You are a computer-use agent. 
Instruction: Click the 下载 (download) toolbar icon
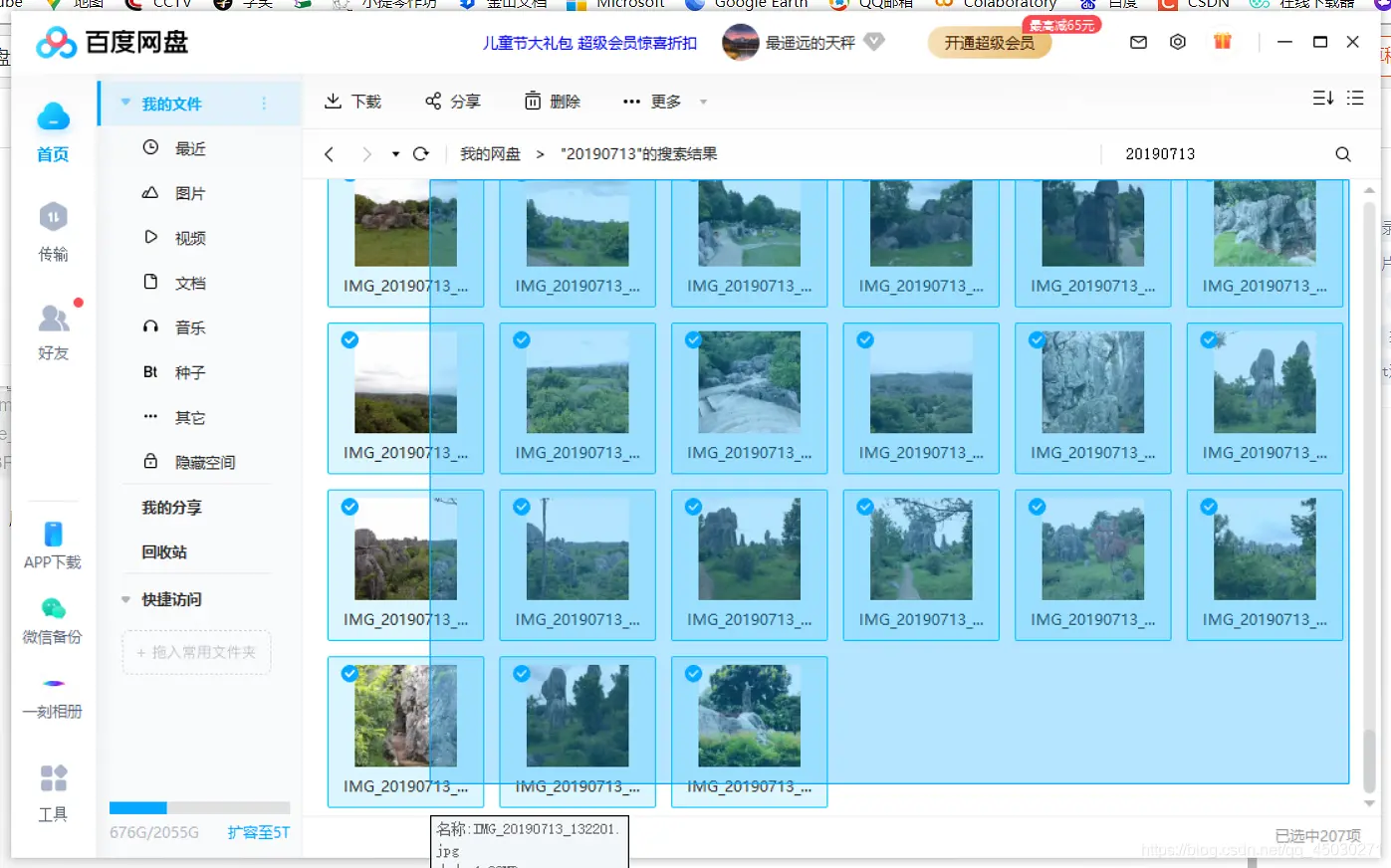click(352, 100)
